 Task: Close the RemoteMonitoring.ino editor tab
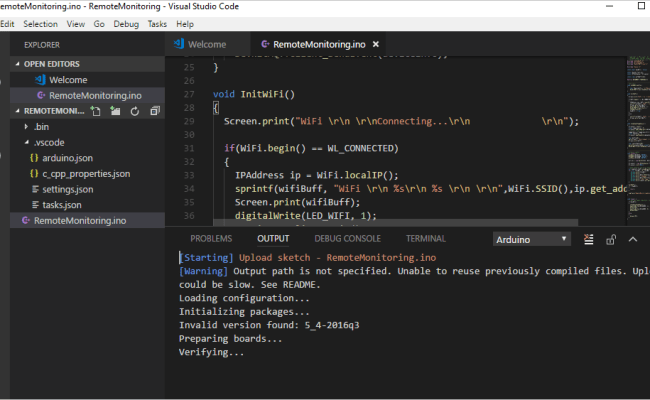pos(376,44)
